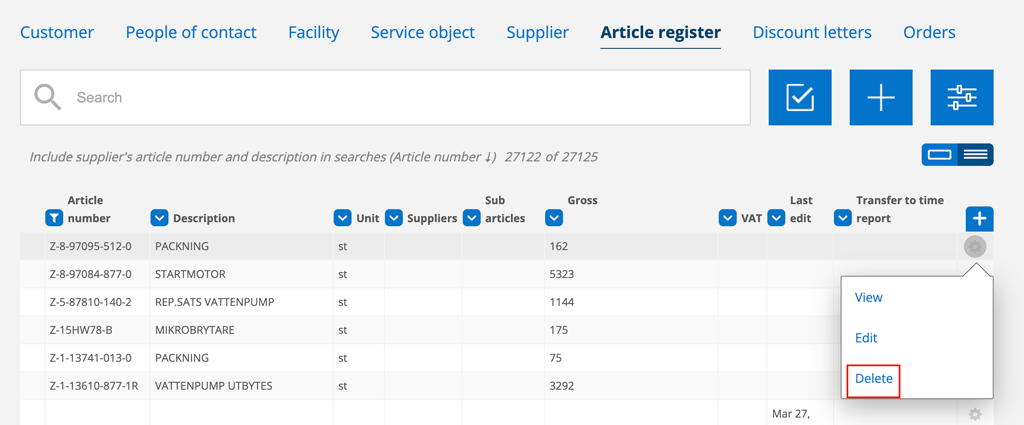Expand the Unit column dropdown arrow

[x=342, y=218]
